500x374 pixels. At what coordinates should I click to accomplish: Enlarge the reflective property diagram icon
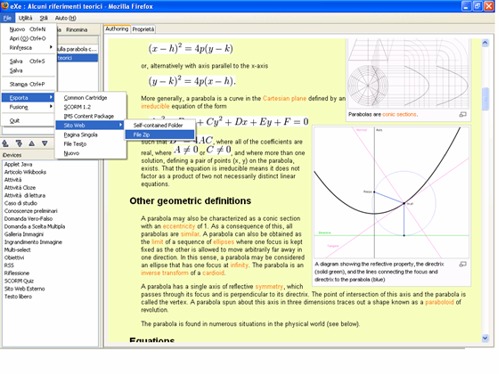pos(463,264)
